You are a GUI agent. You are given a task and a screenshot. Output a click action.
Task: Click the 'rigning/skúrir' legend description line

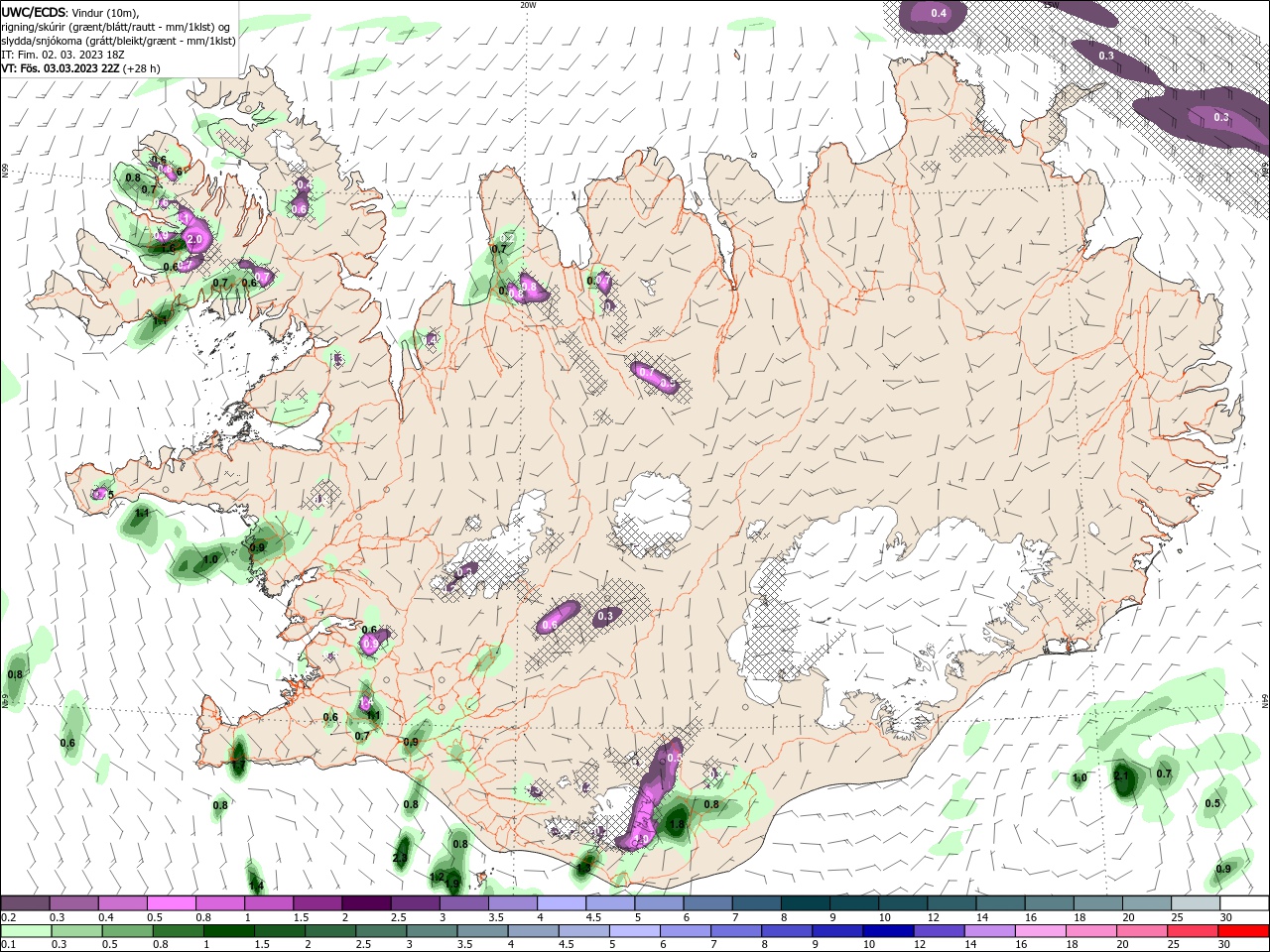coord(116,27)
